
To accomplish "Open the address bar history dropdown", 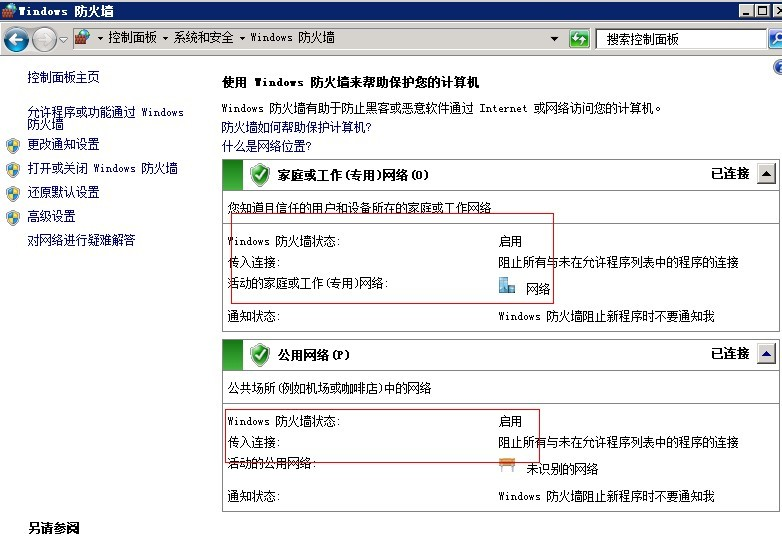I will (555, 39).
